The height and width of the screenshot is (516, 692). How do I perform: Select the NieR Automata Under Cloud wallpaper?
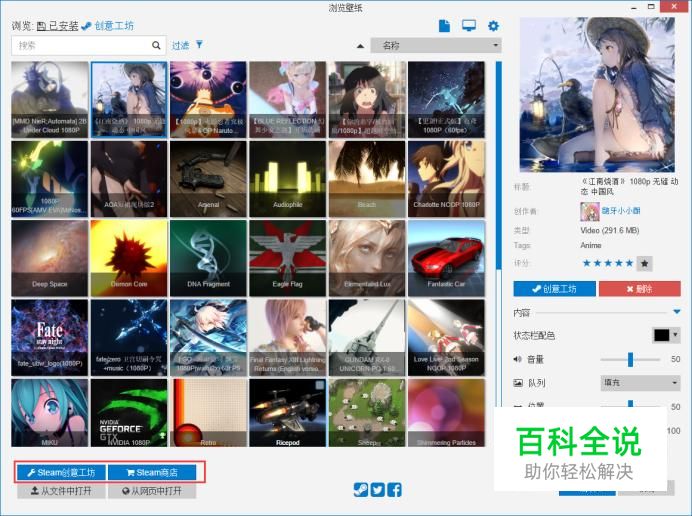point(49,99)
